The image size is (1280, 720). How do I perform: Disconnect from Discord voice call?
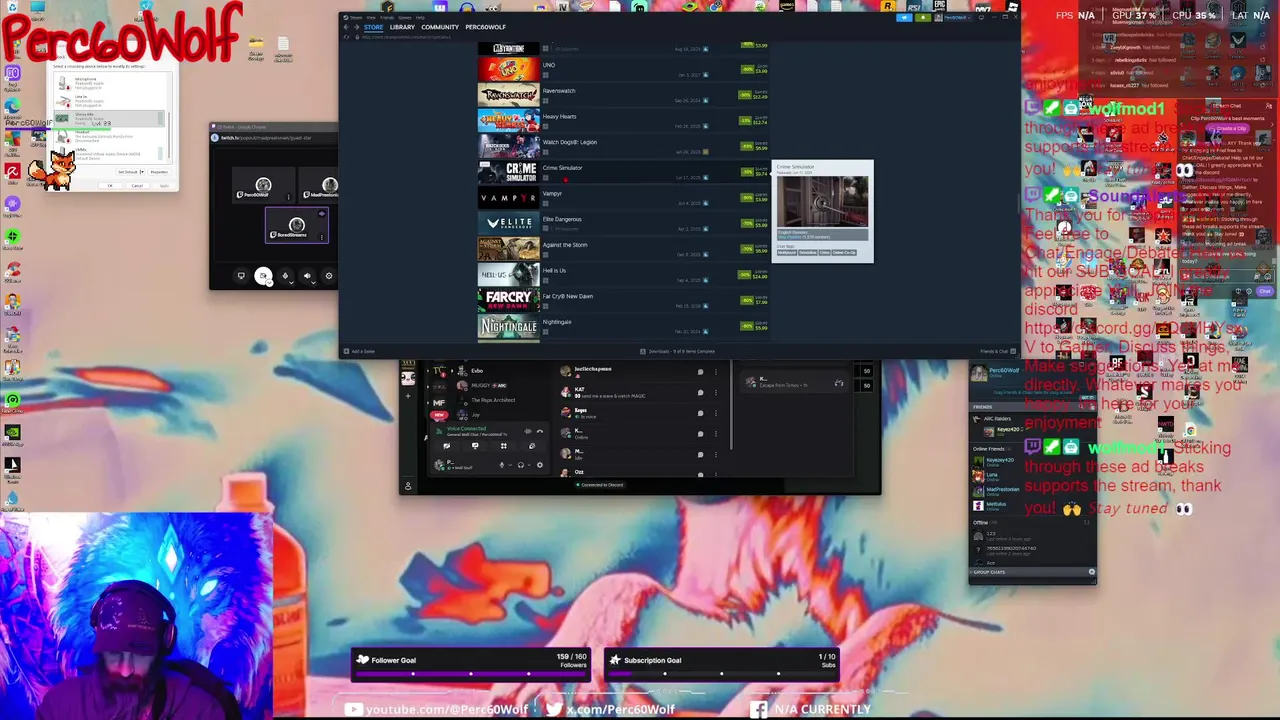[540, 431]
